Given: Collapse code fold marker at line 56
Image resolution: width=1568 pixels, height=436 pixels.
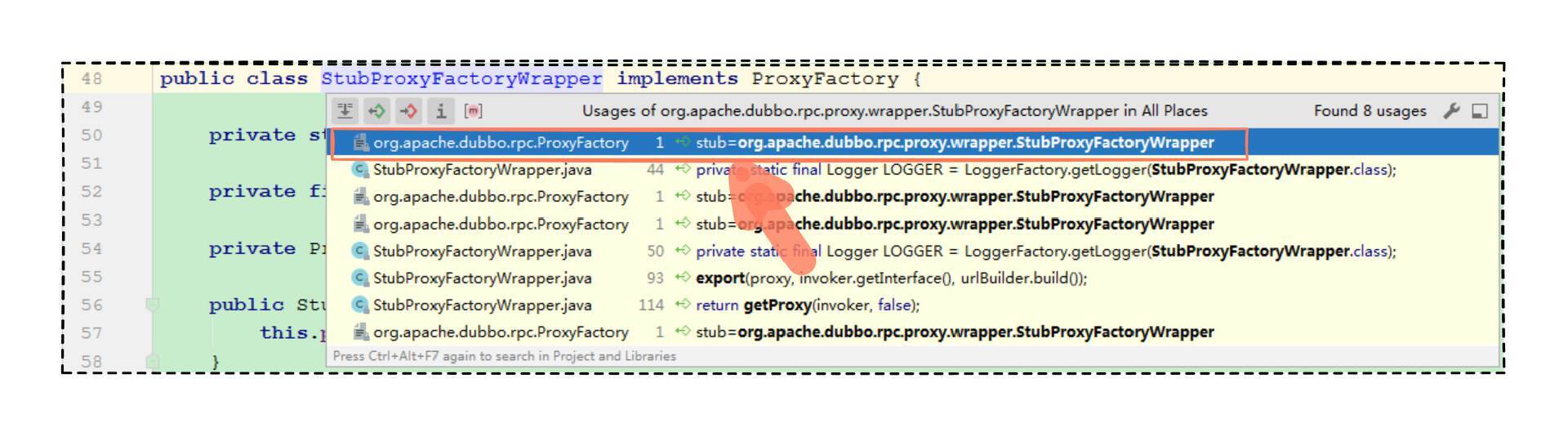Looking at the screenshot, I should pyautogui.click(x=151, y=305).
